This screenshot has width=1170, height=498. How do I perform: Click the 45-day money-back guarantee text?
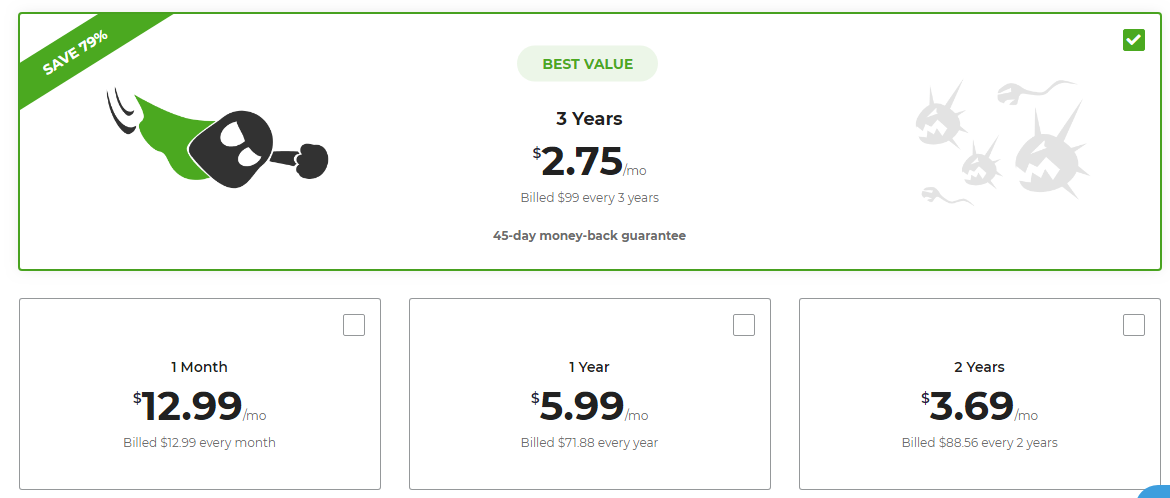(589, 236)
